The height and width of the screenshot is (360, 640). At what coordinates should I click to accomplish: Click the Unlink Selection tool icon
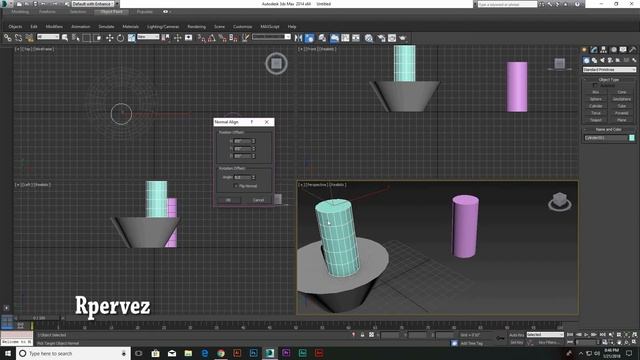point(18,38)
